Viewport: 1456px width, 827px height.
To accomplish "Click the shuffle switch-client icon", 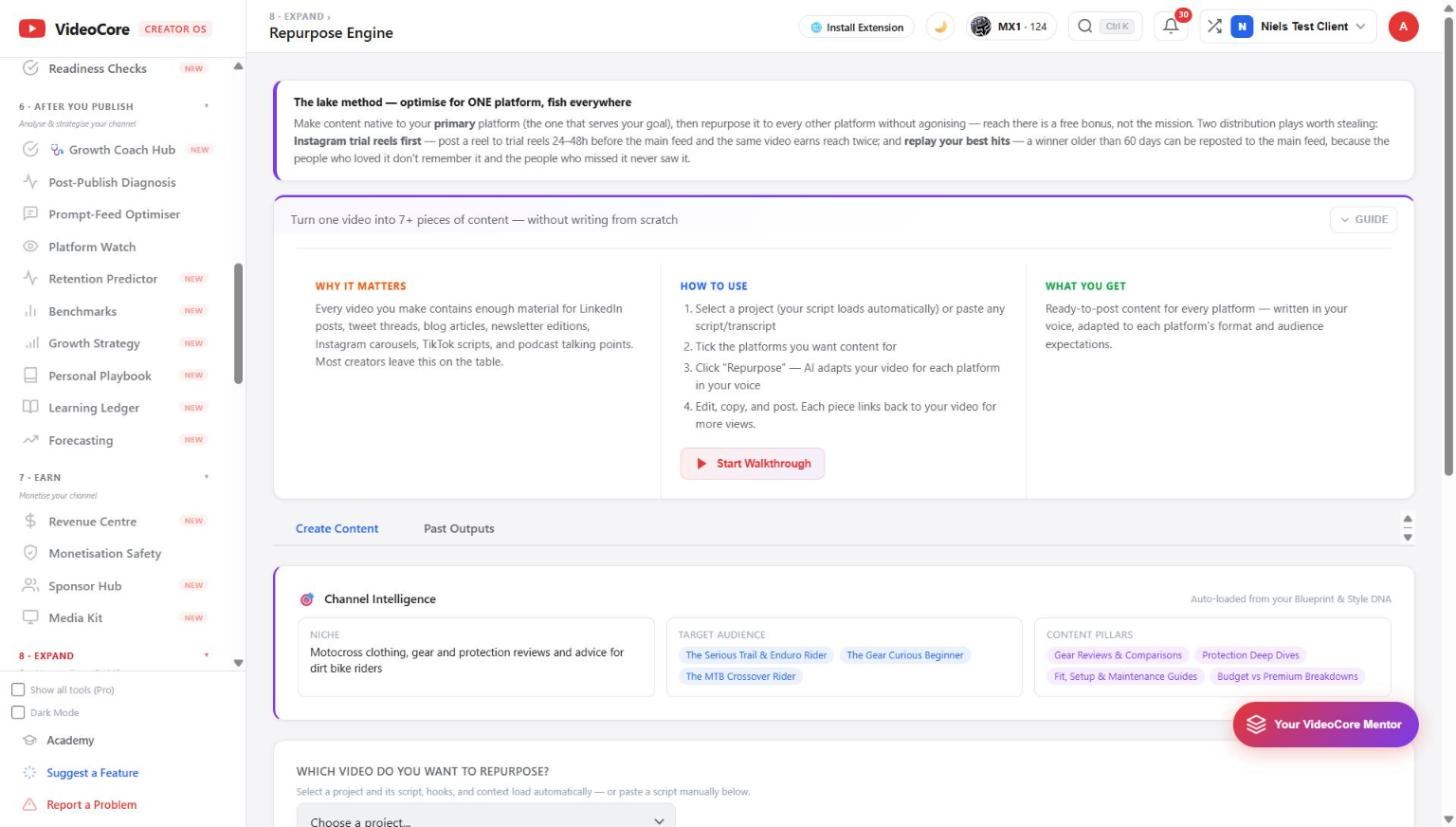I will 1214,27.
